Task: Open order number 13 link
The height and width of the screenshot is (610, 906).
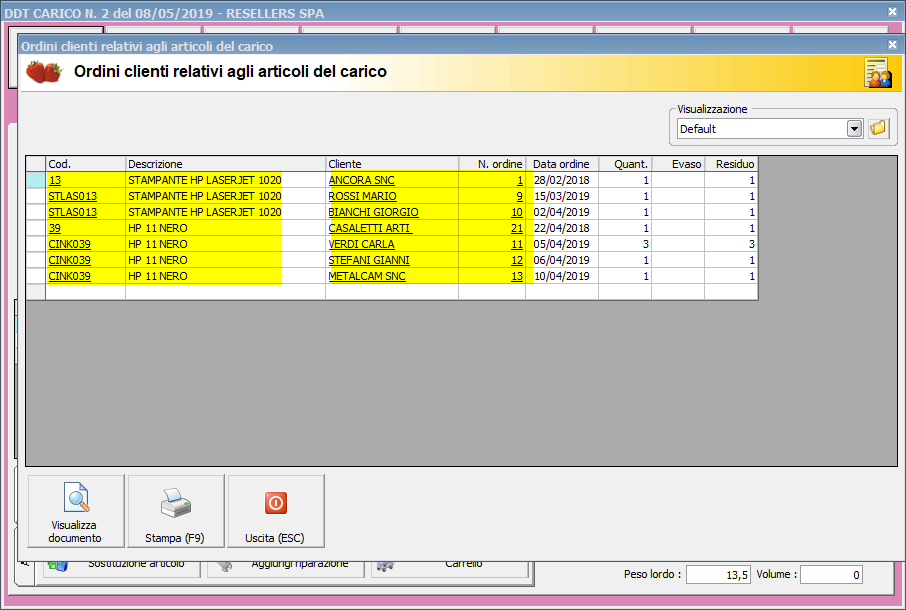Action: (517, 276)
